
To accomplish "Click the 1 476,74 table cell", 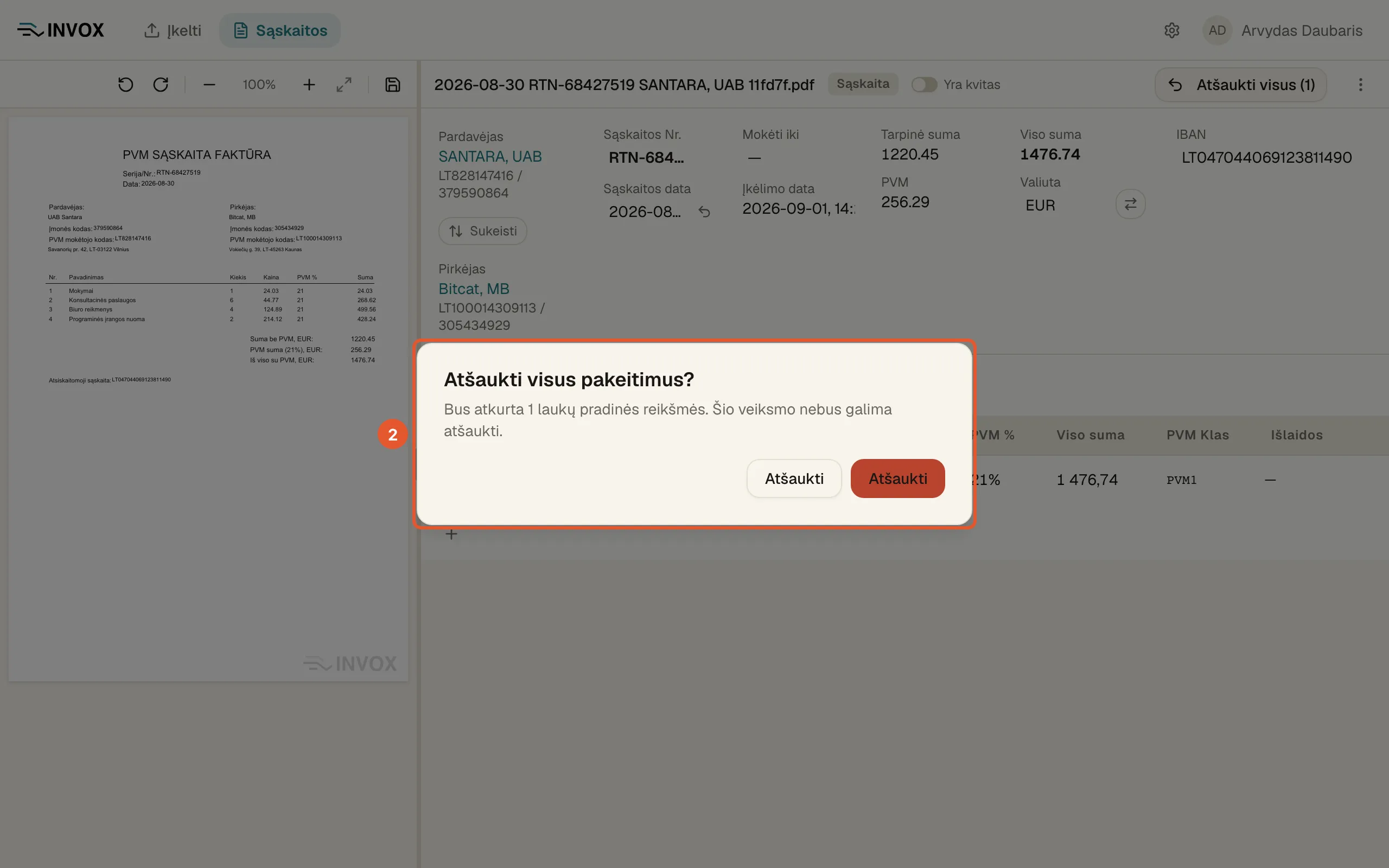I will click(1087, 480).
